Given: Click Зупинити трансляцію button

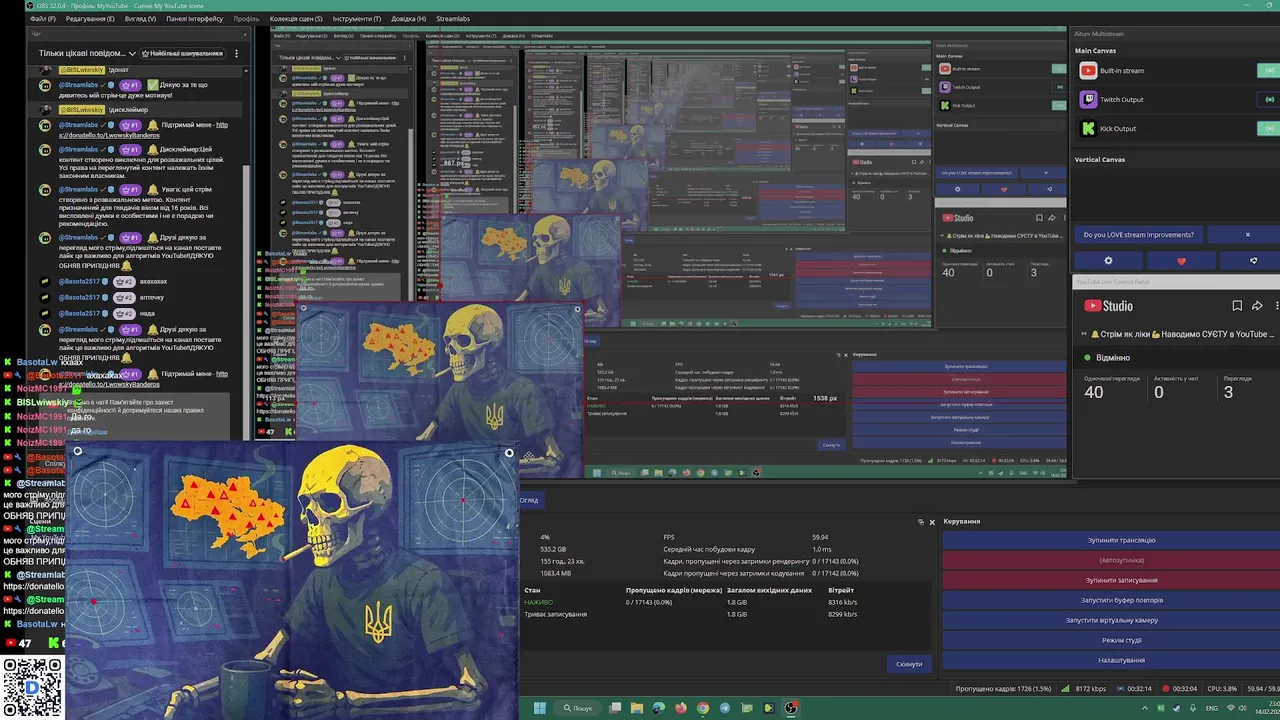Looking at the screenshot, I should pyautogui.click(x=1111, y=540).
